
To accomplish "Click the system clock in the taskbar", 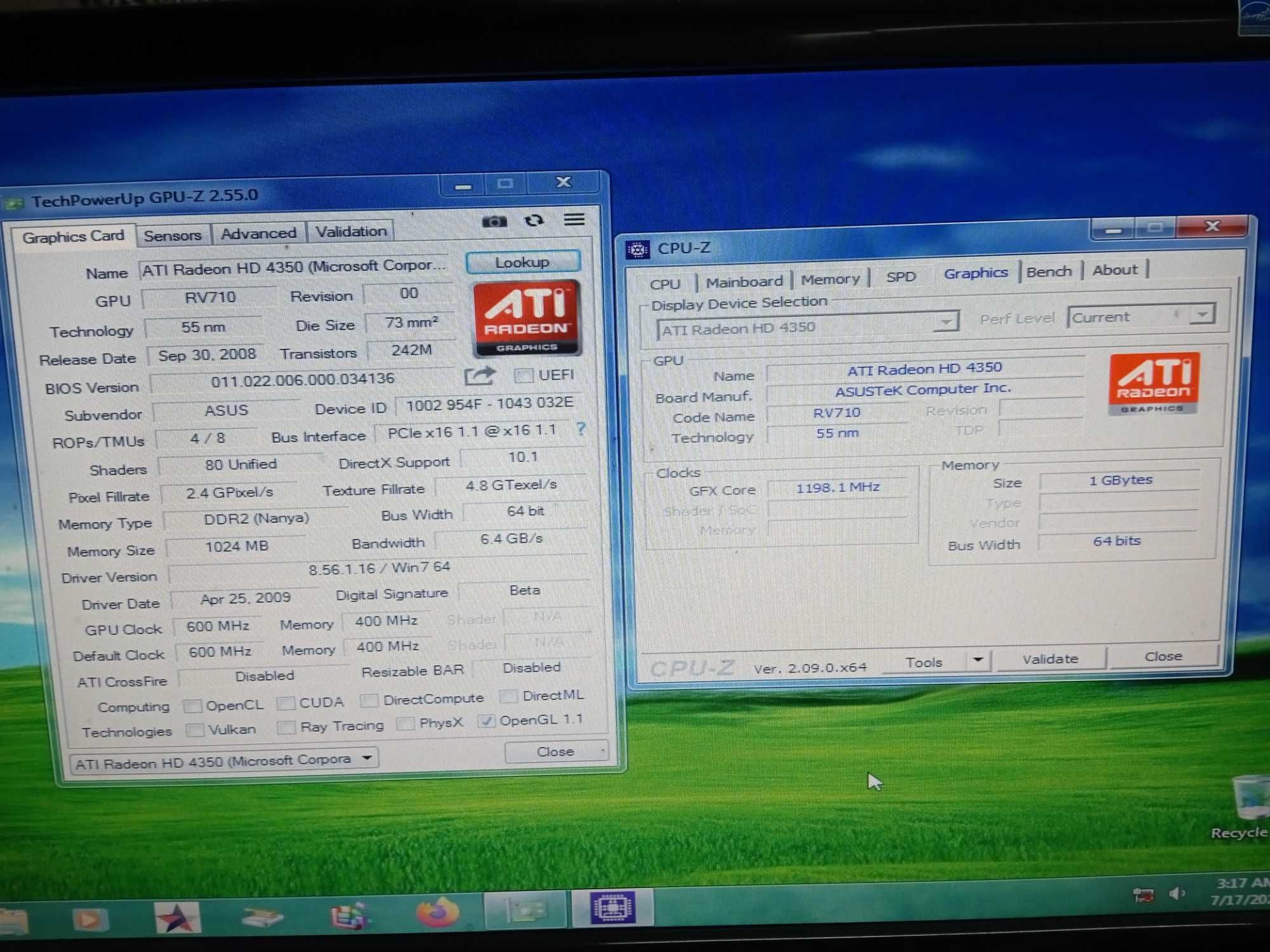I will (1241, 891).
